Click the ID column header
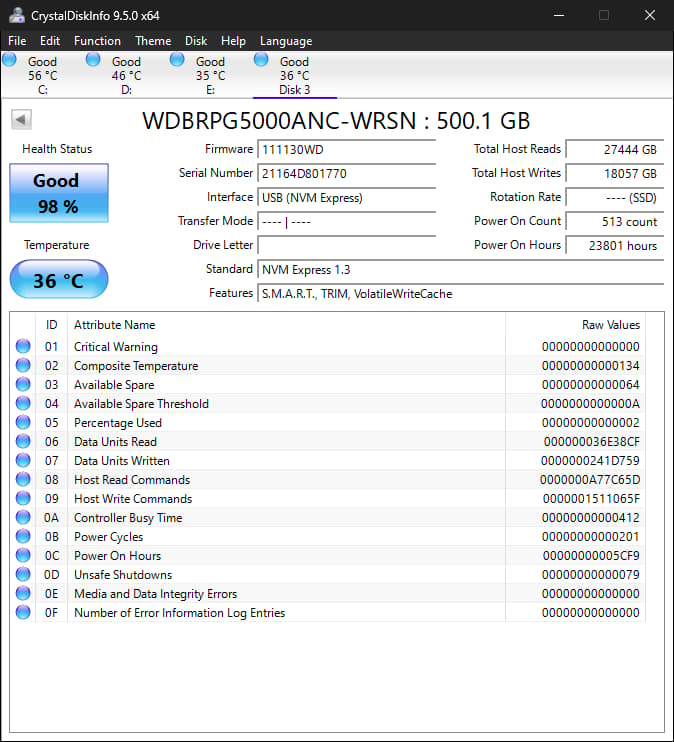674x742 pixels. (x=52, y=325)
